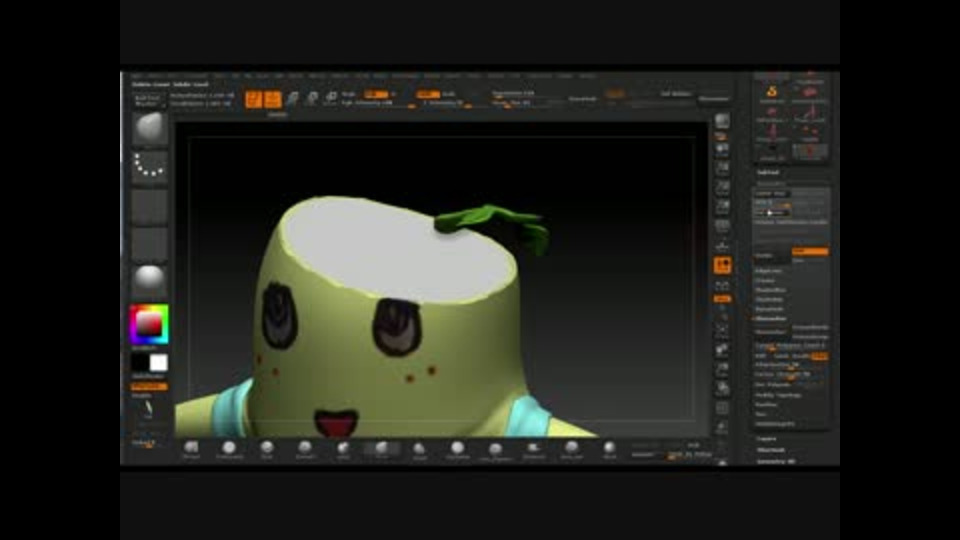
Task: Toggle the orange Rgb button
Action: (375, 94)
